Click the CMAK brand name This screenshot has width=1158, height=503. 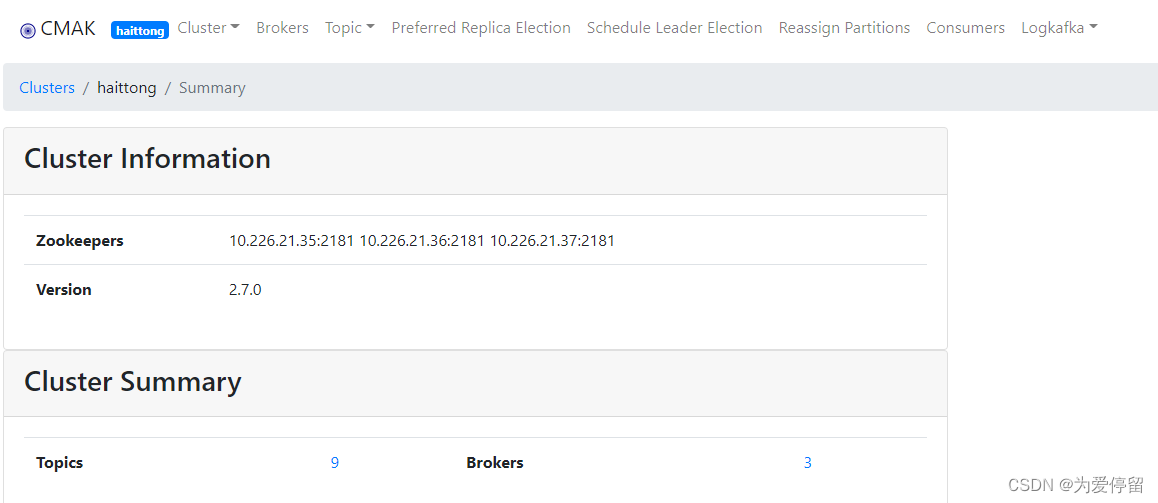click(x=68, y=29)
